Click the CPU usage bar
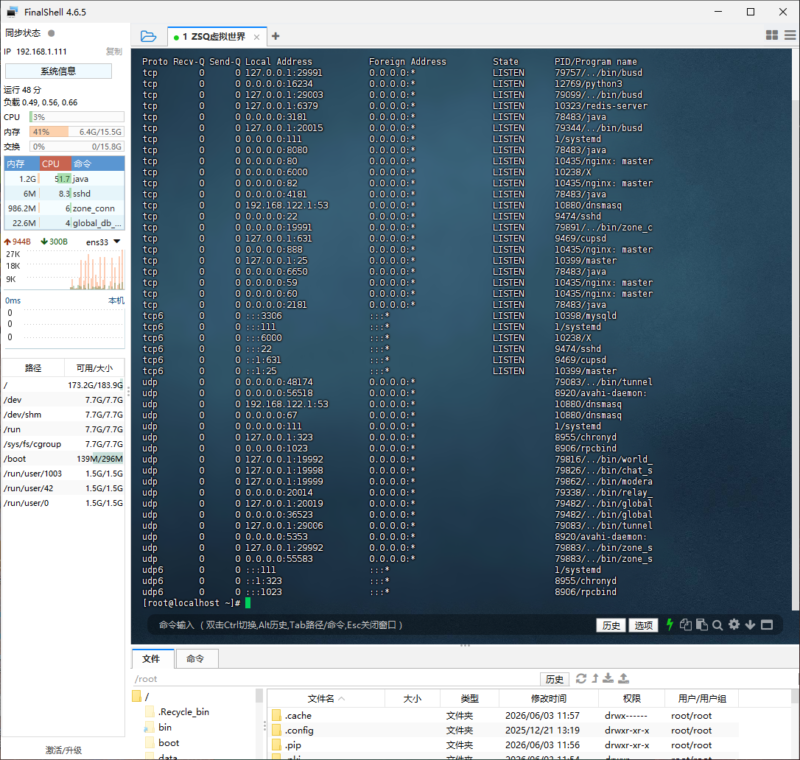The width and height of the screenshot is (800, 760). point(77,117)
